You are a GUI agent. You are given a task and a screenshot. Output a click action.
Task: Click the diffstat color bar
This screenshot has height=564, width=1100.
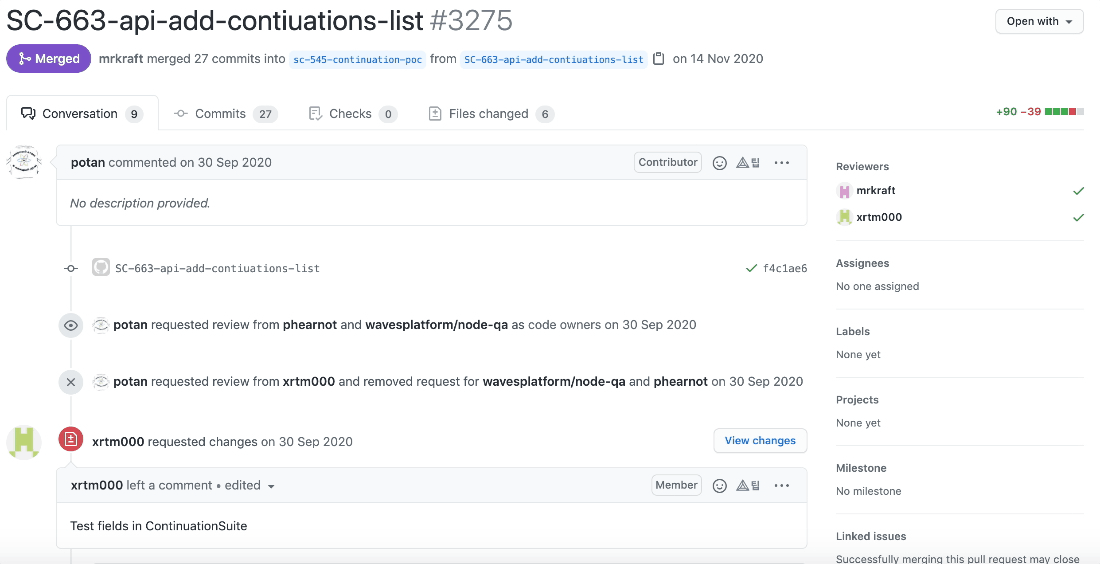point(1064,112)
